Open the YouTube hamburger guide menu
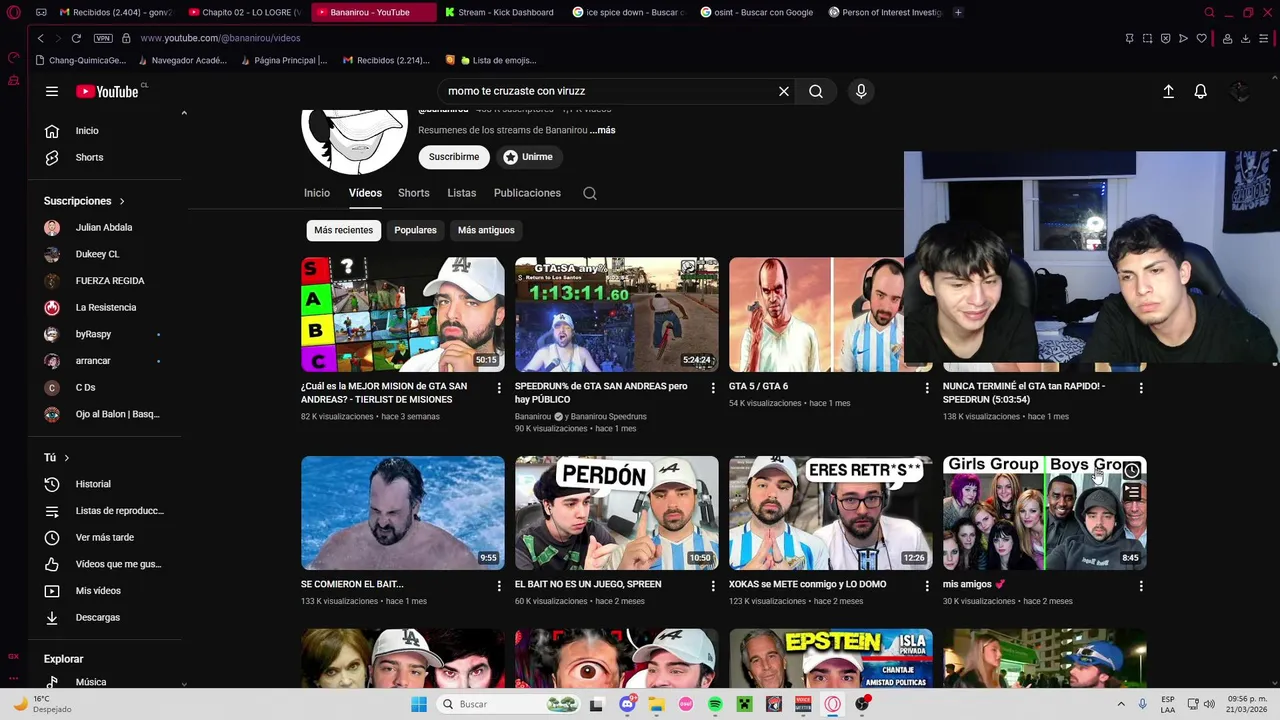 52,91
